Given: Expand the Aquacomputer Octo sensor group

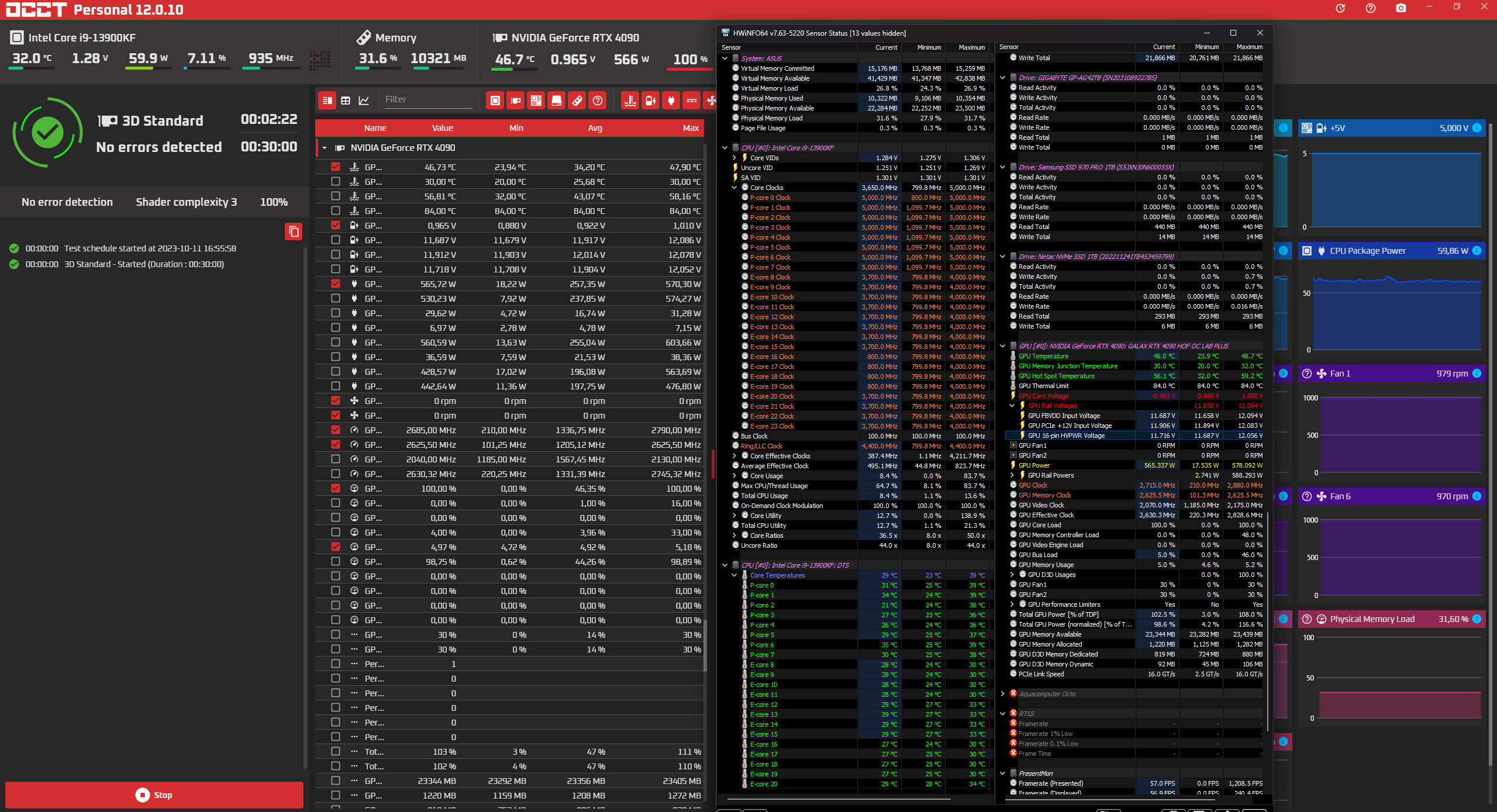Looking at the screenshot, I should coord(1002,694).
